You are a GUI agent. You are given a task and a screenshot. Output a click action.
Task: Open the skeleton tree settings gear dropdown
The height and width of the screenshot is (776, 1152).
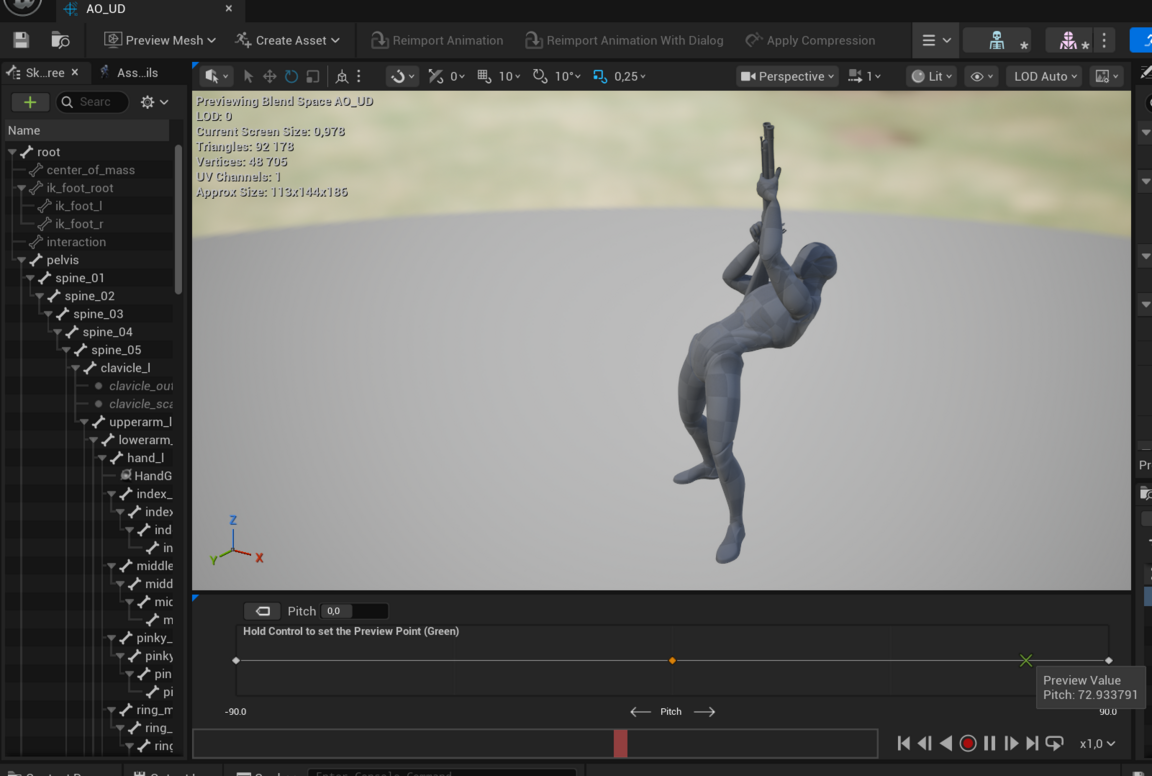coord(154,102)
